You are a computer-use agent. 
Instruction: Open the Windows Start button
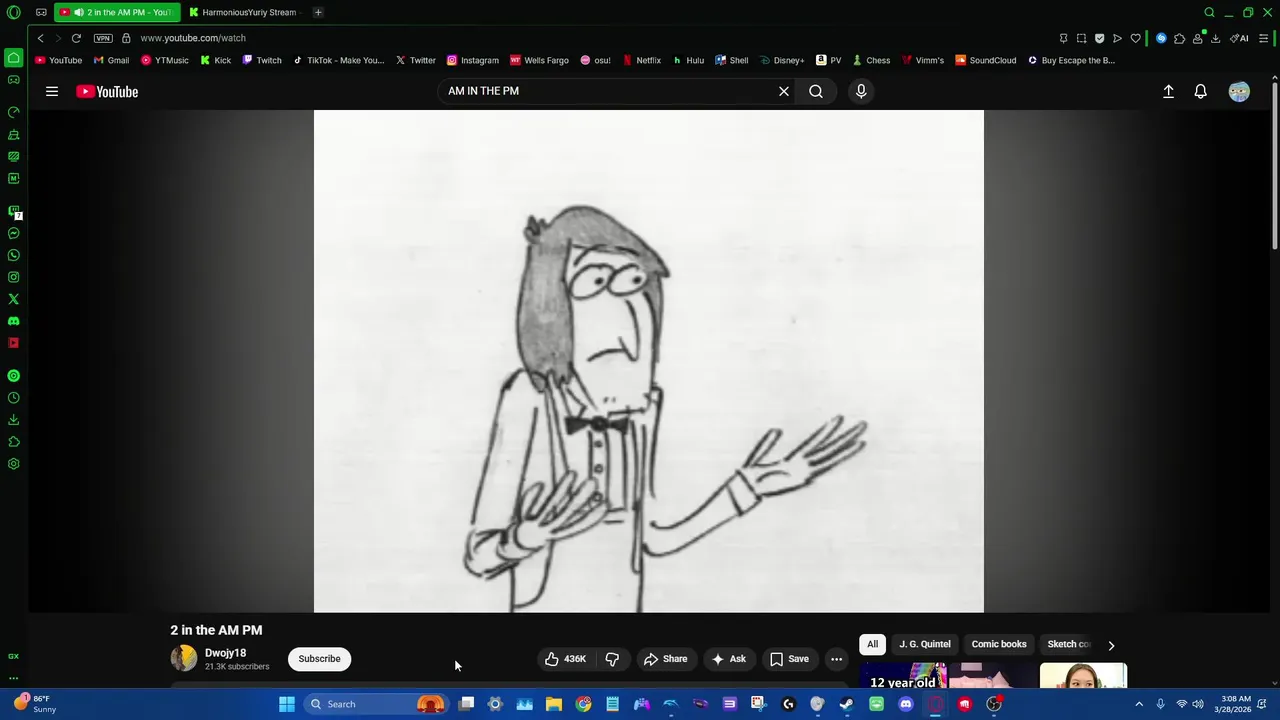(x=287, y=704)
